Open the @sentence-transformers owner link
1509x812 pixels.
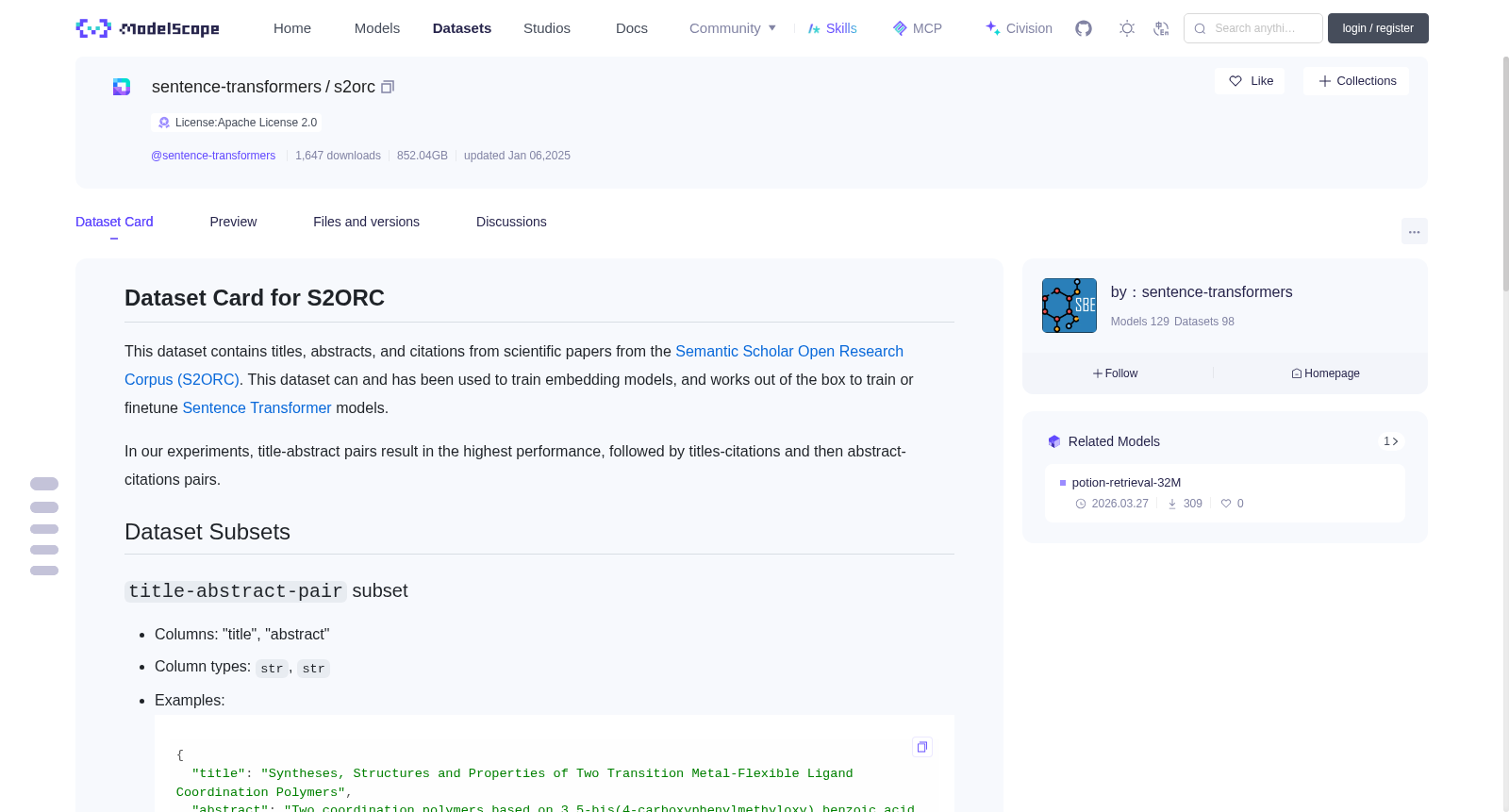[x=213, y=156]
